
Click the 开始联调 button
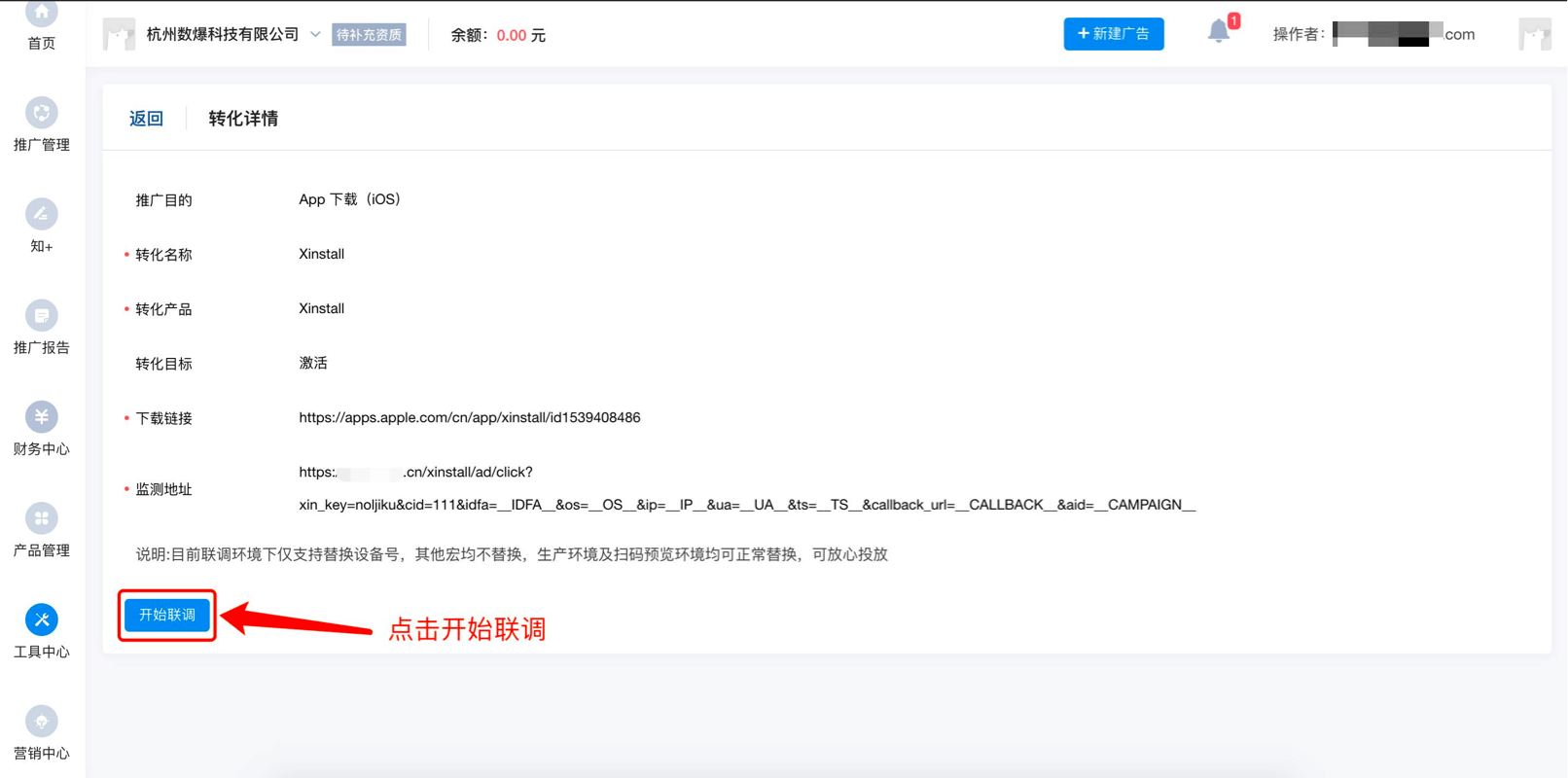click(x=167, y=615)
